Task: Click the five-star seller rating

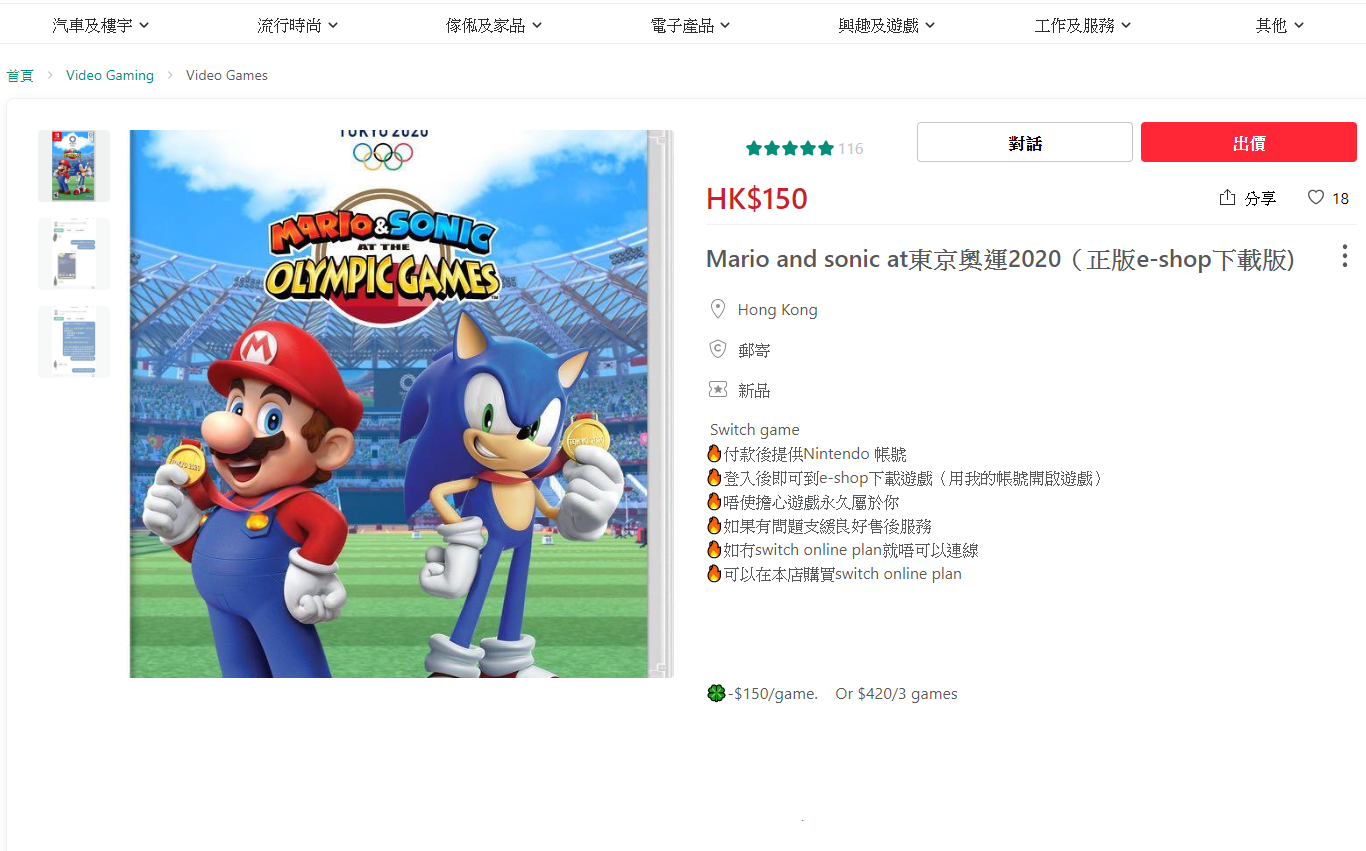Action: (x=789, y=148)
